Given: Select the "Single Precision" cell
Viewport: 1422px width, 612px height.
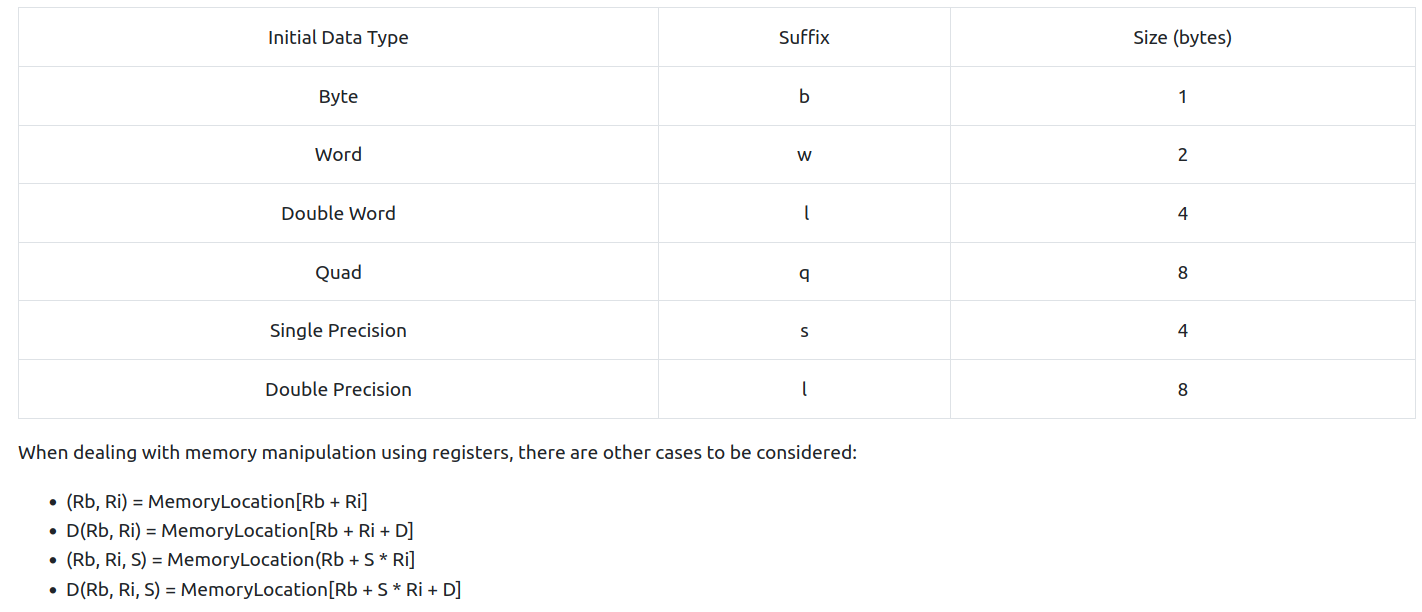Looking at the screenshot, I should (338, 331).
